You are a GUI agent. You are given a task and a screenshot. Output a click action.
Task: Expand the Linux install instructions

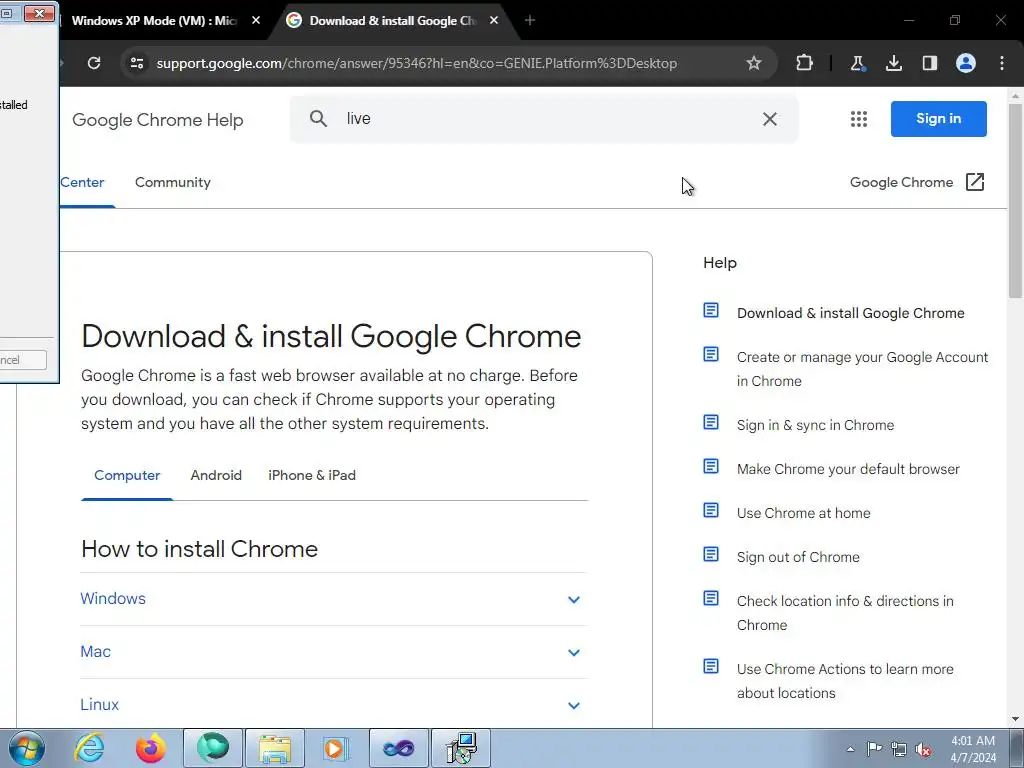[x=333, y=705]
